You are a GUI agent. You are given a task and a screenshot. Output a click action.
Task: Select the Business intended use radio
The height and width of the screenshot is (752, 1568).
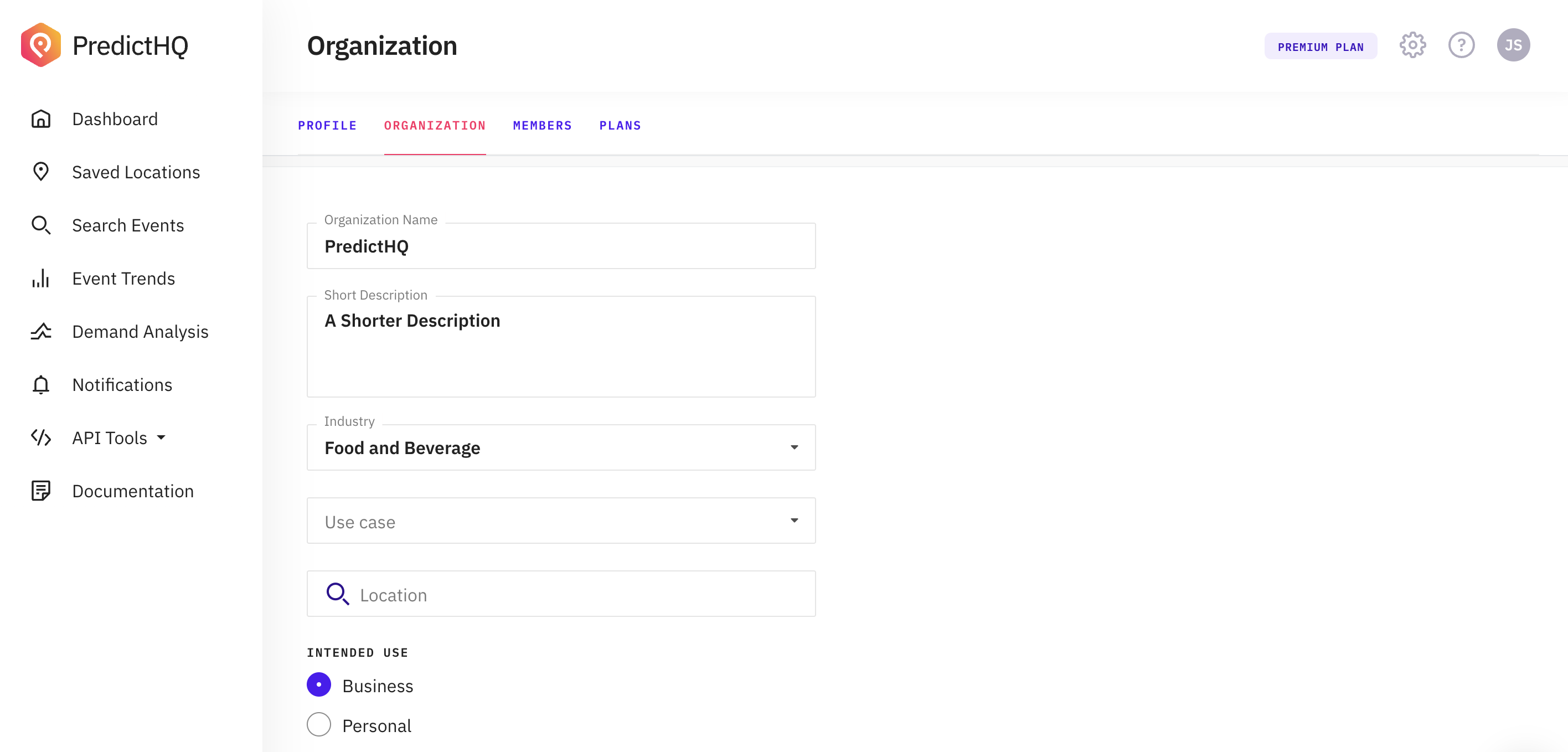(x=319, y=685)
